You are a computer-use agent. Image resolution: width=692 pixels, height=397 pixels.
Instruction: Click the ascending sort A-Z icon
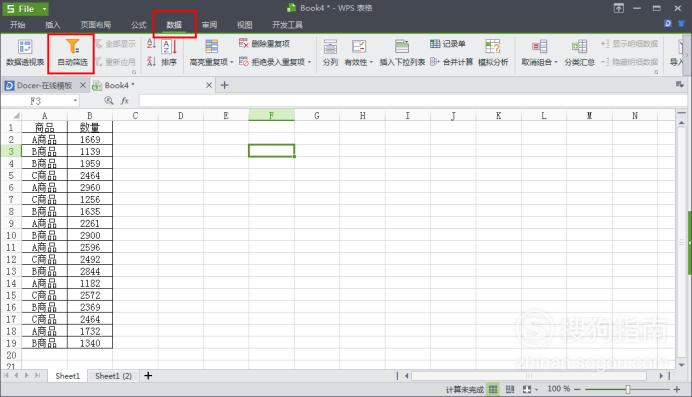pos(151,43)
